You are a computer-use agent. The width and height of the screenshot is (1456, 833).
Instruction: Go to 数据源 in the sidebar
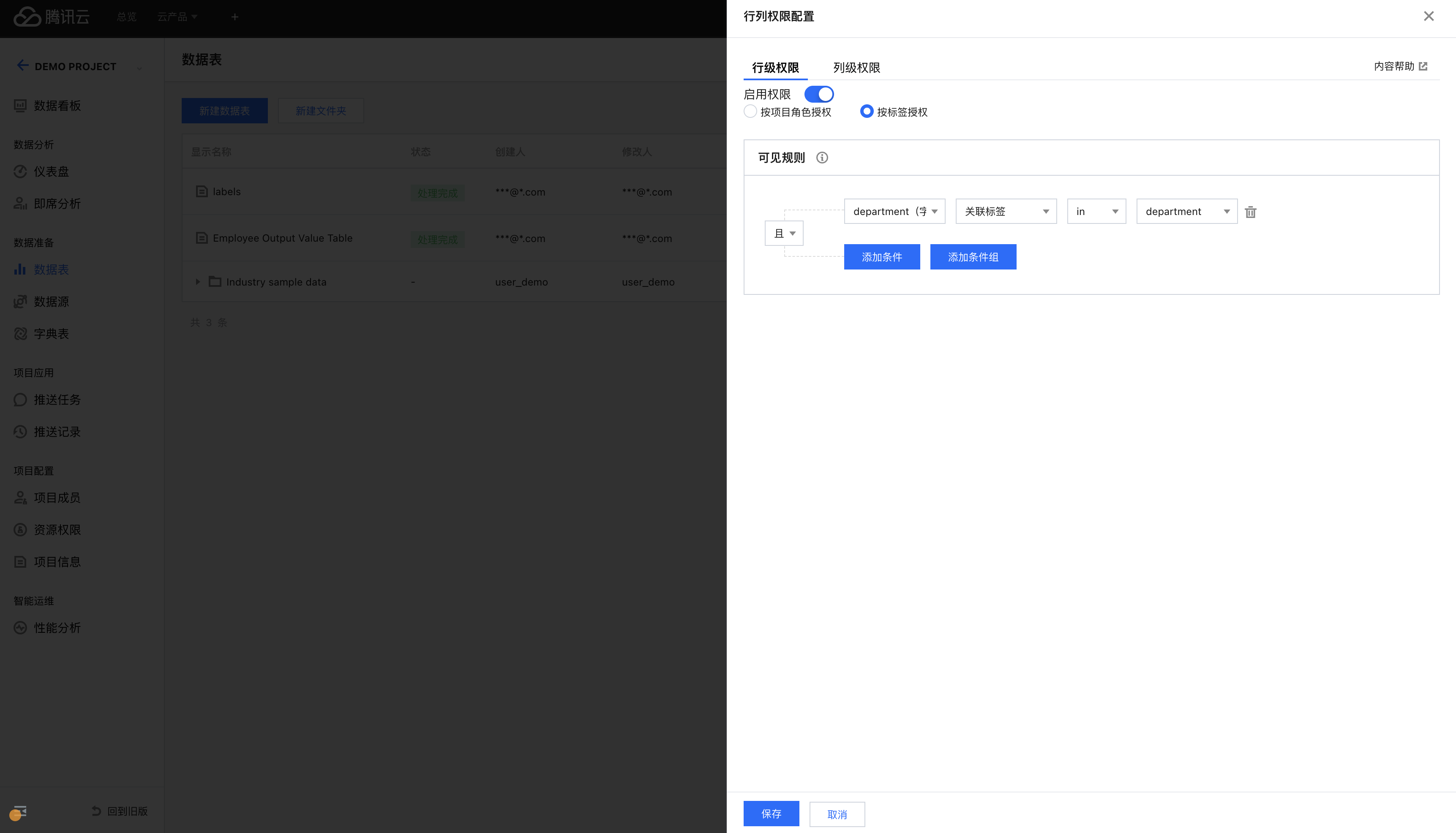click(50, 302)
